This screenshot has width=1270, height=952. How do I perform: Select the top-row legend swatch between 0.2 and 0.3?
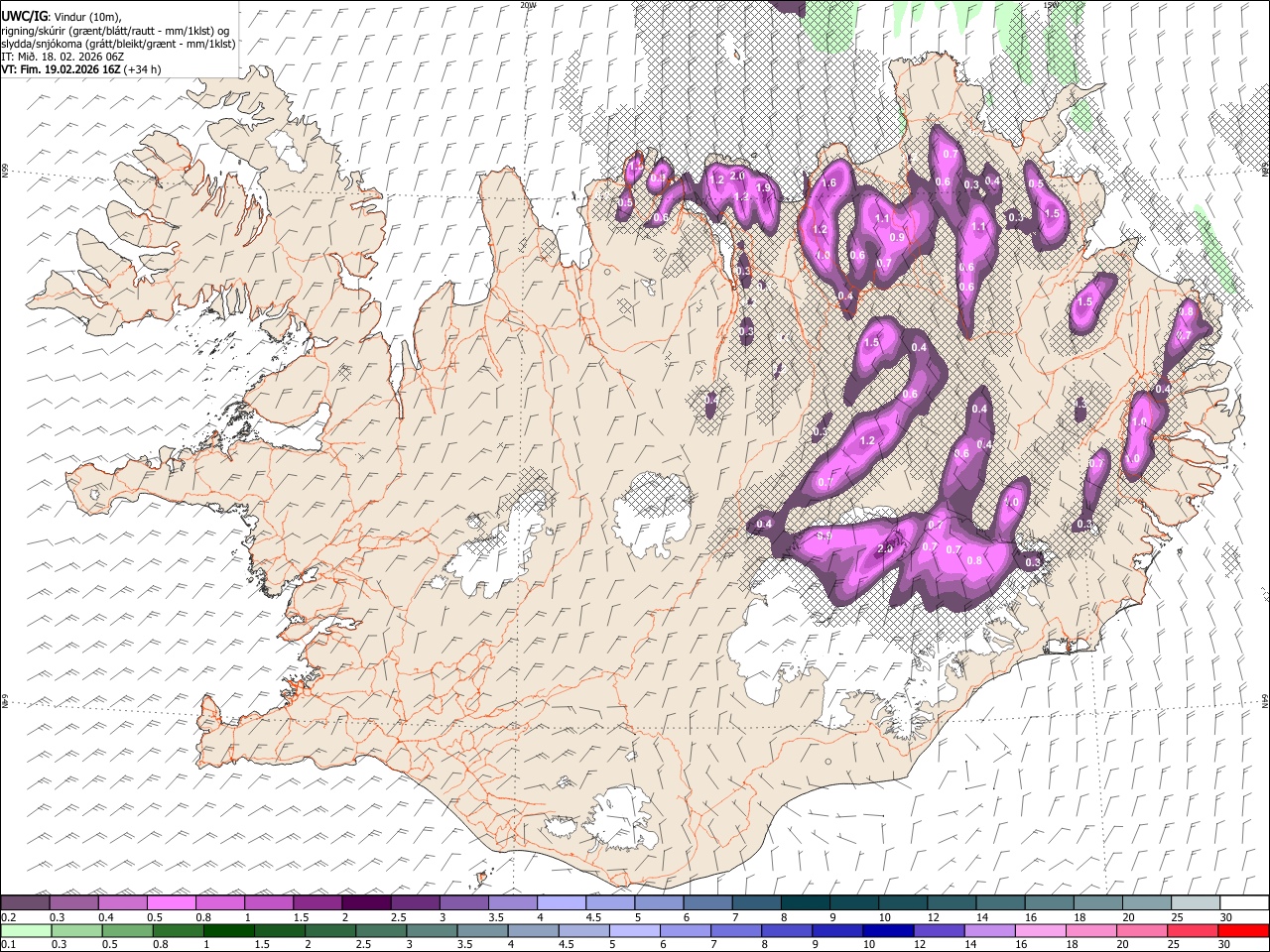click(x=26, y=902)
